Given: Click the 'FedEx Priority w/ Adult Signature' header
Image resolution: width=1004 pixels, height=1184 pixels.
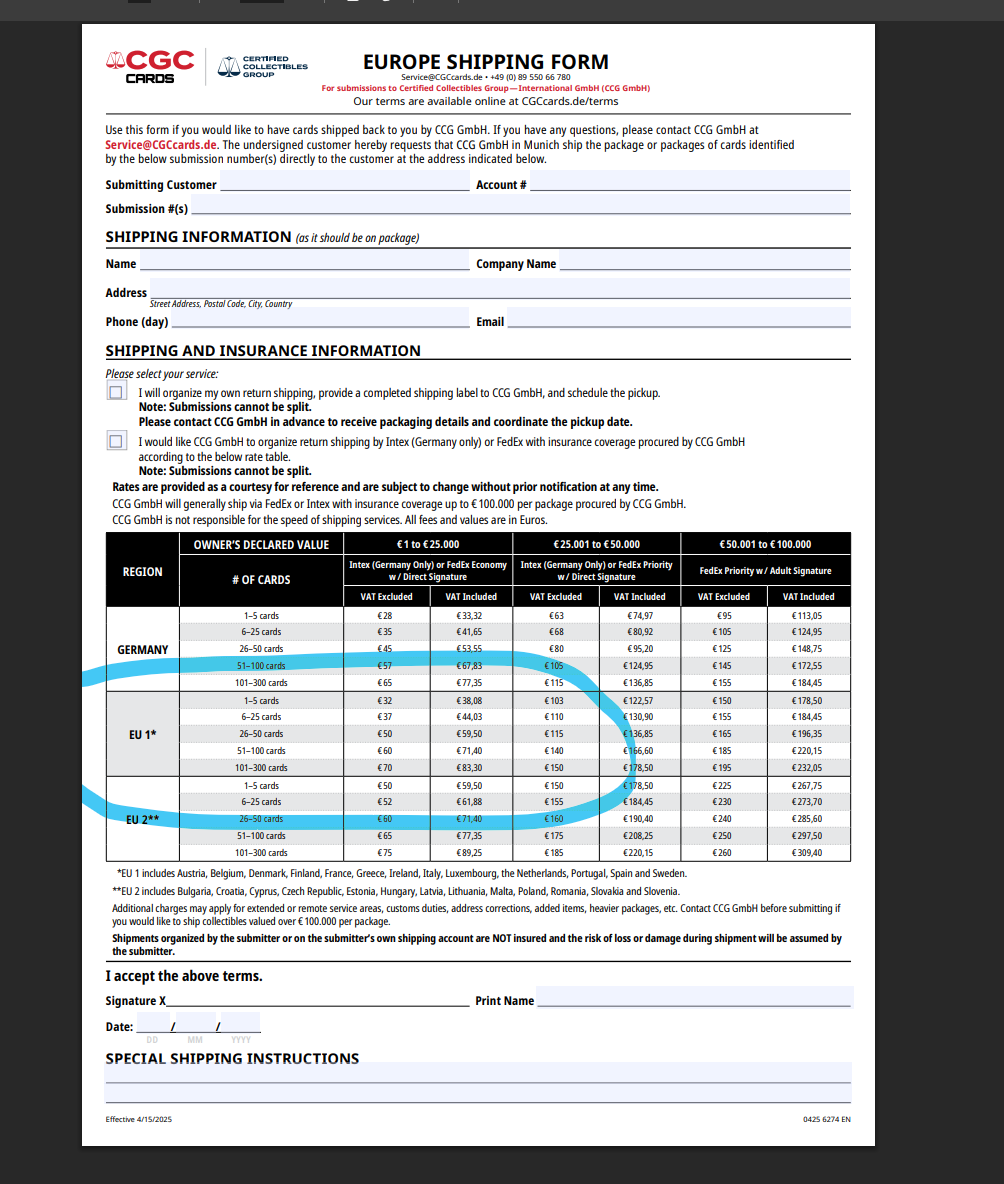Looking at the screenshot, I should pyautogui.click(x=765, y=571).
